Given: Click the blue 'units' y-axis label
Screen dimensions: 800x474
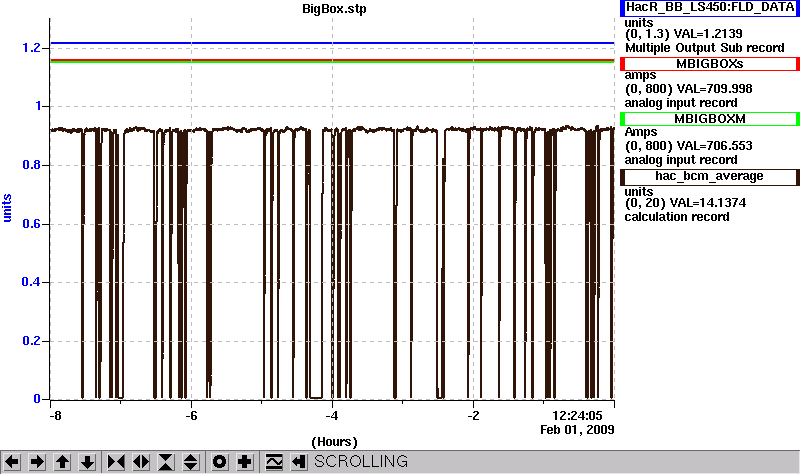Looking at the screenshot, I should pyautogui.click(x=7, y=208).
